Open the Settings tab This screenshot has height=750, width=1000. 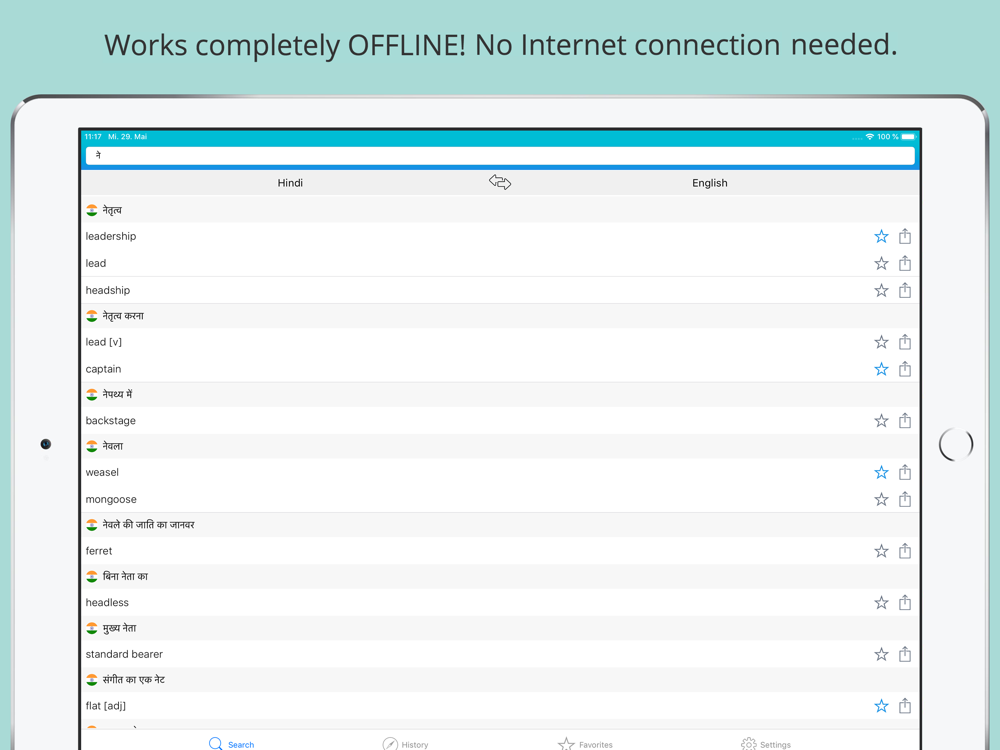point(766,744)
